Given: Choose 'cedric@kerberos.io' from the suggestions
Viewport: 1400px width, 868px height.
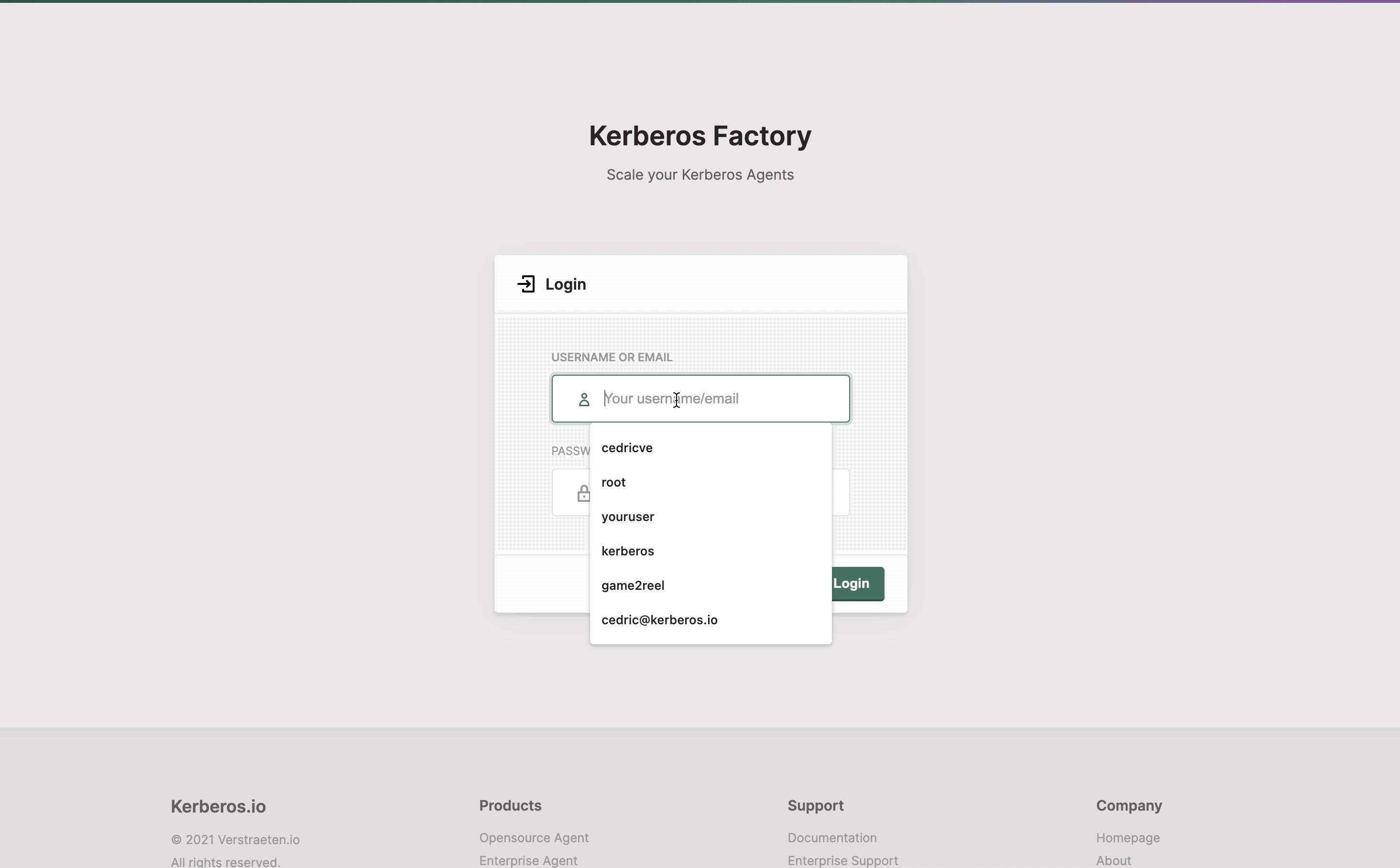Looking at the screenshot, I should click(x=659, y=619).
